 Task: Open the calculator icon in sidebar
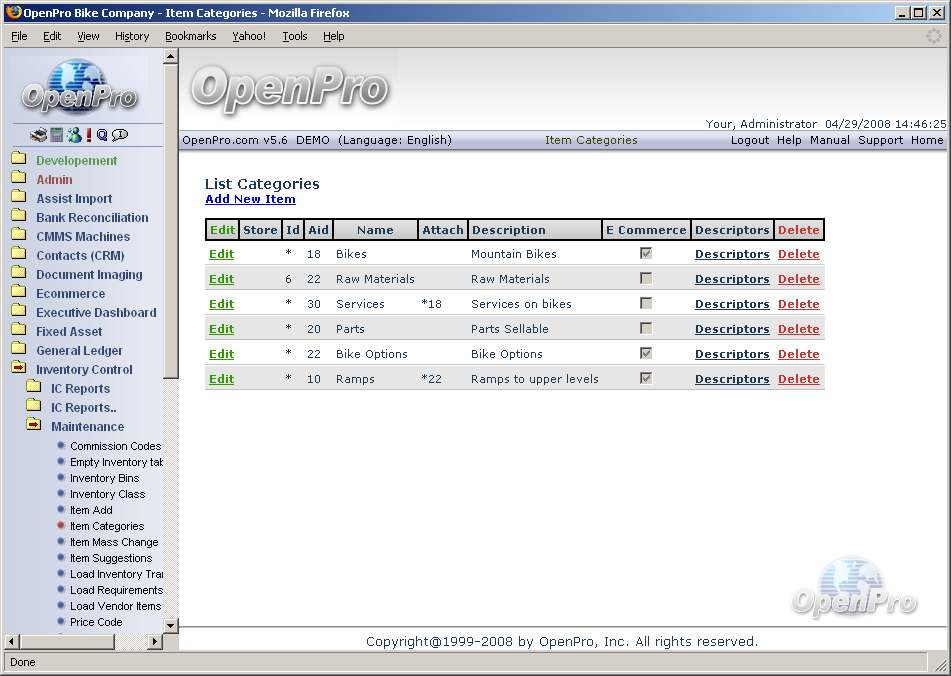(56, 135)
